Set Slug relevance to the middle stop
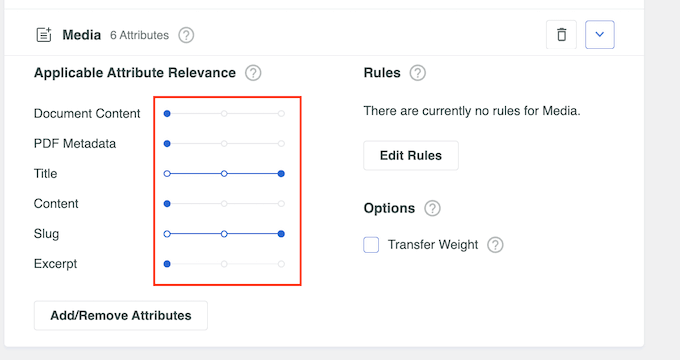 (x=224, y=234)
